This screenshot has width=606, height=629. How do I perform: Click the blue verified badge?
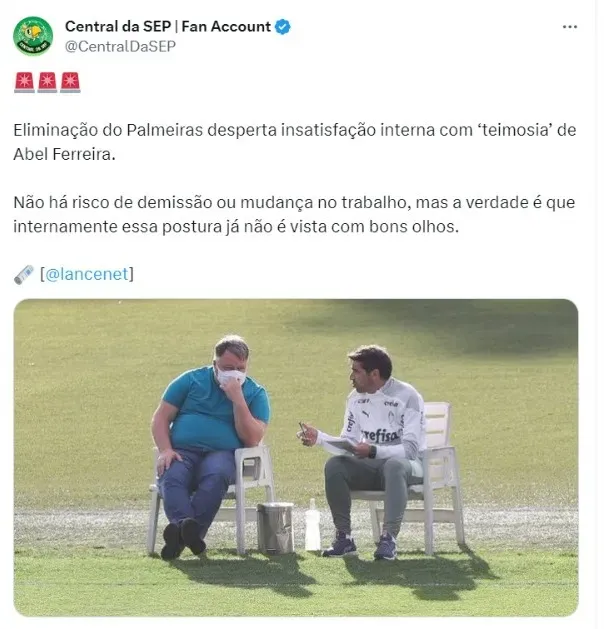coord(283,27)
